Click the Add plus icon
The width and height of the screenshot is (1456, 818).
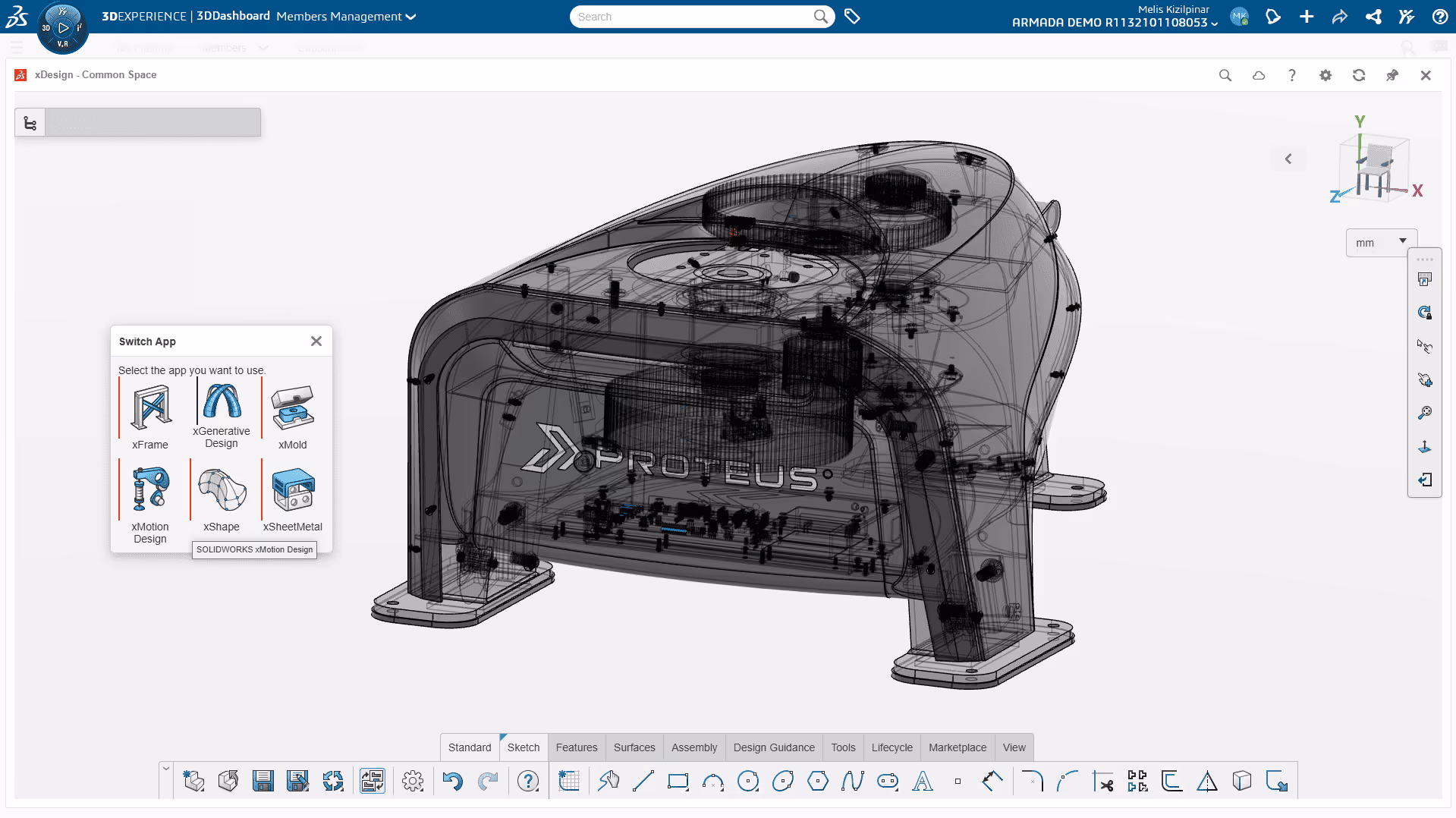(x=1307, y=17)
